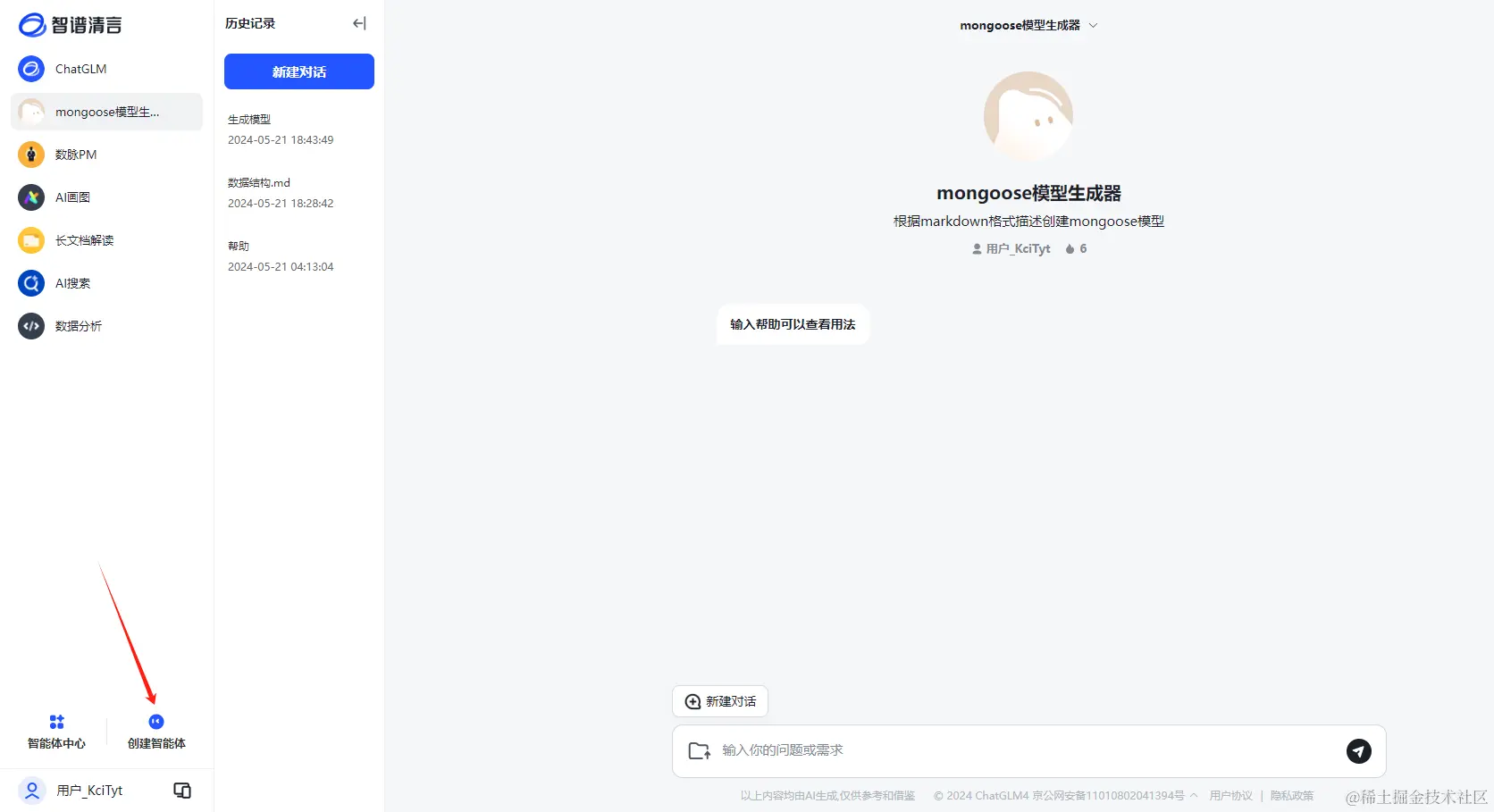
Task: Expand the 京公网安备 record chevron
Action: pos(1194,796)
